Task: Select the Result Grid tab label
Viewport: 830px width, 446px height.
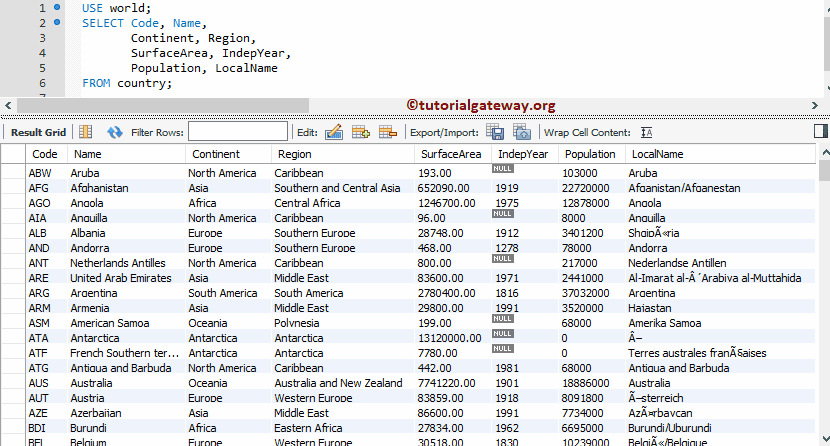Action: click(x=38, y=132)
